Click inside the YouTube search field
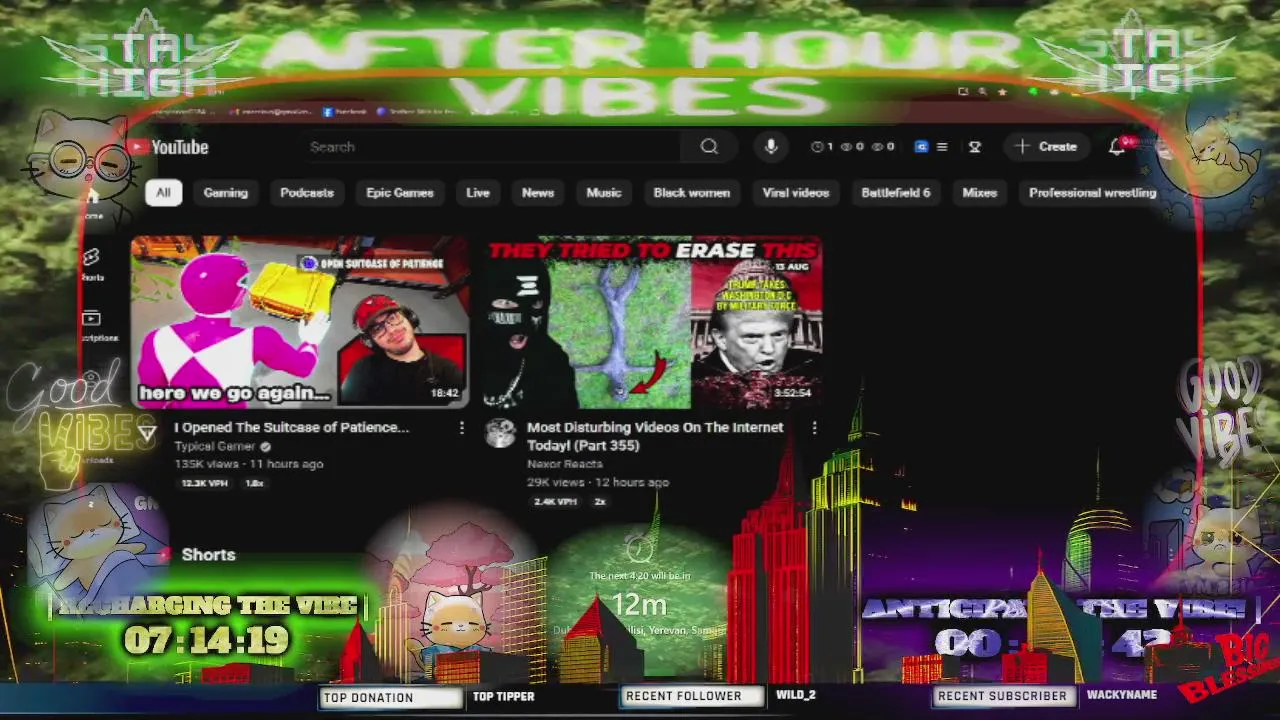The width and height of the screenshot is (1280, 720). pos(494,147)
